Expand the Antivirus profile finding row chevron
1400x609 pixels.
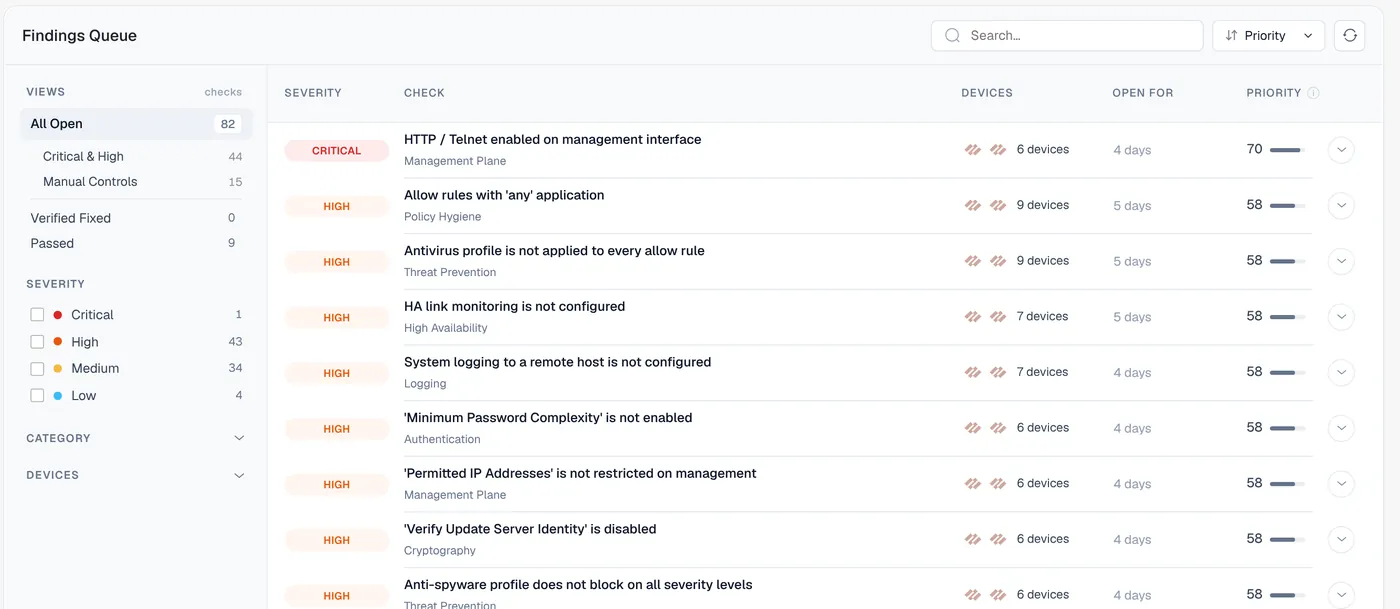pyautogui.click(x=1341, y=261)
